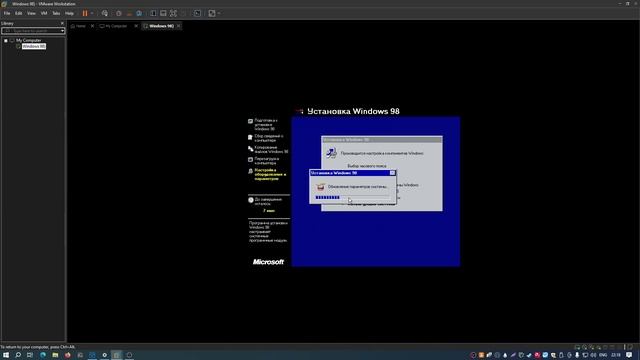Open the VM menu
The width and height of the screenshot is (640, 360).
pos(44,13)
